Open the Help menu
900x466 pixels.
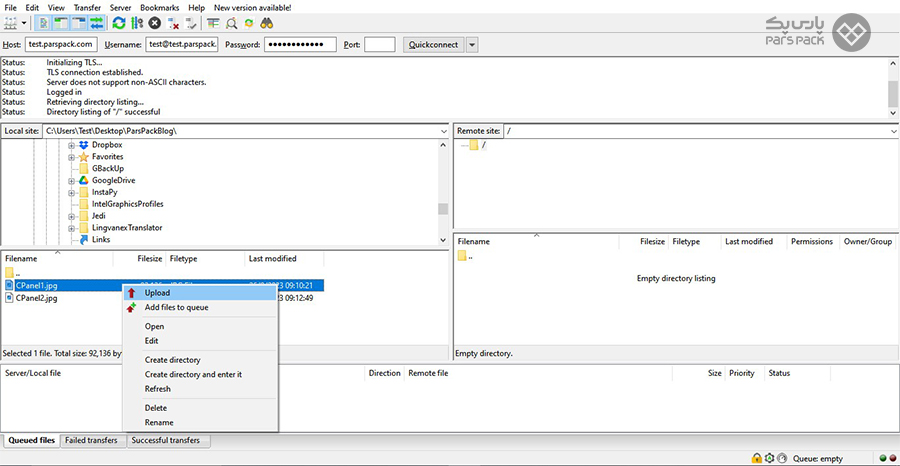196,8
